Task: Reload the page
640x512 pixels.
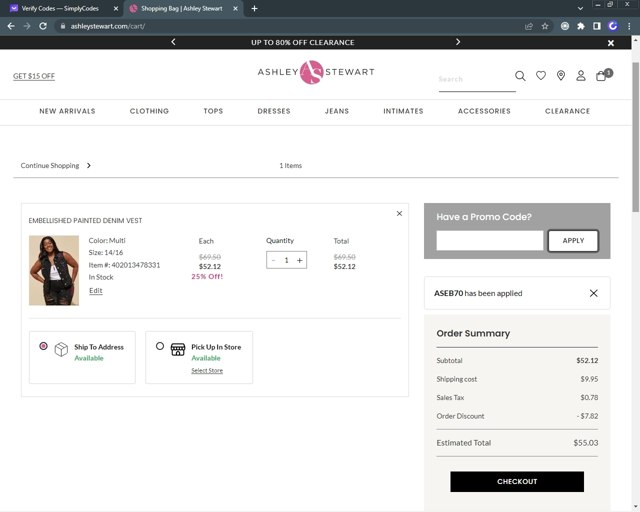Action: pos(43,26)
